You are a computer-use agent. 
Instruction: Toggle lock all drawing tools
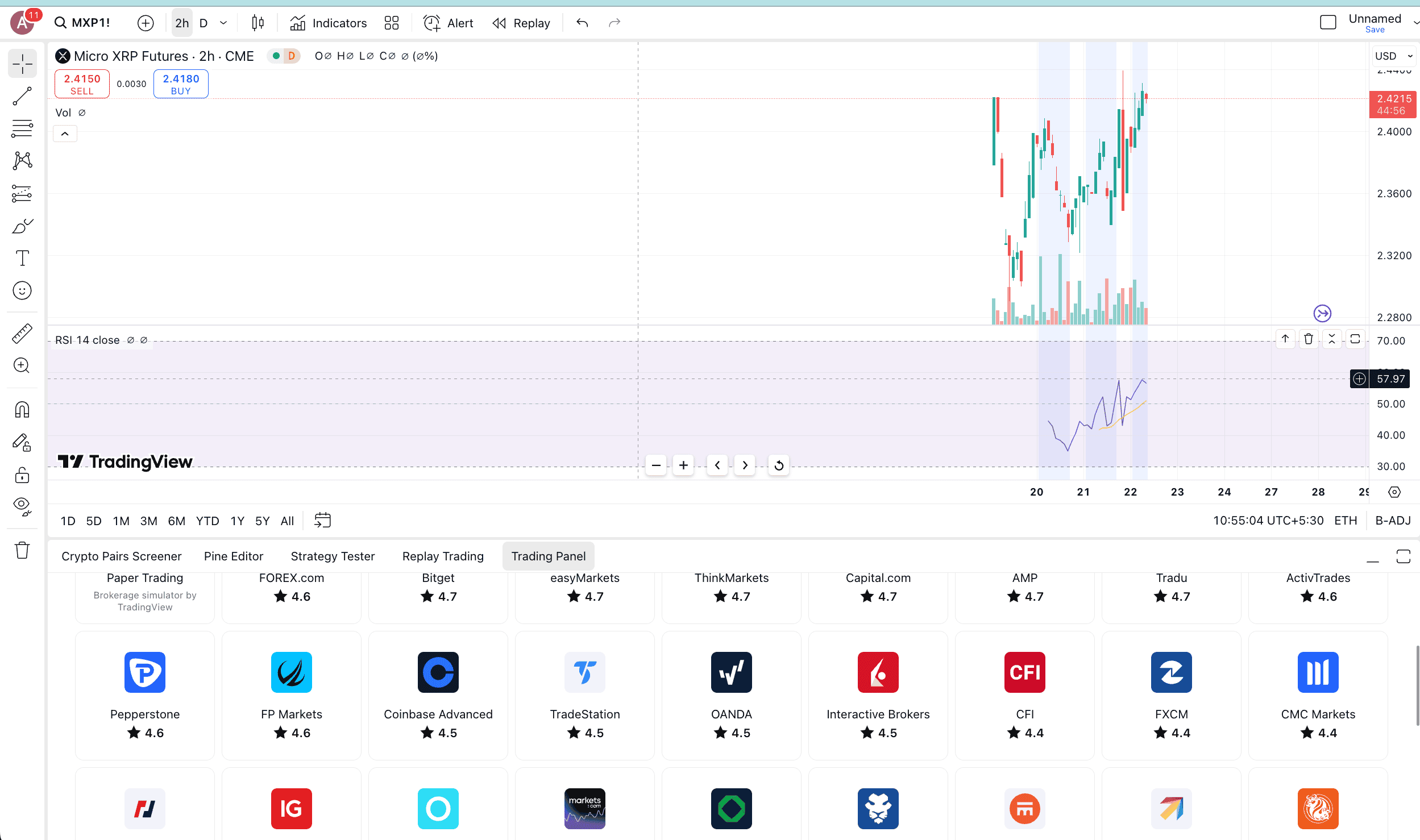[22, 475]
